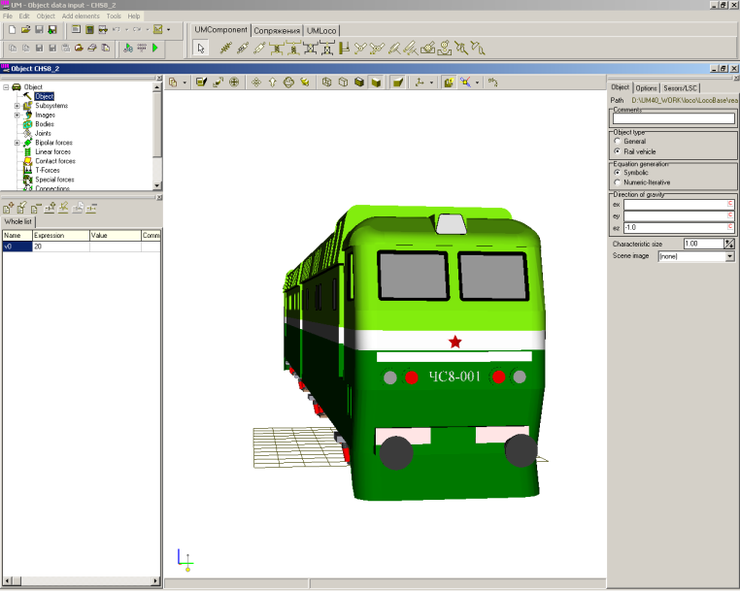Open the Tools menu
Image resolution: width=740 pixels, height=591 pixels.
click(114, 16)
